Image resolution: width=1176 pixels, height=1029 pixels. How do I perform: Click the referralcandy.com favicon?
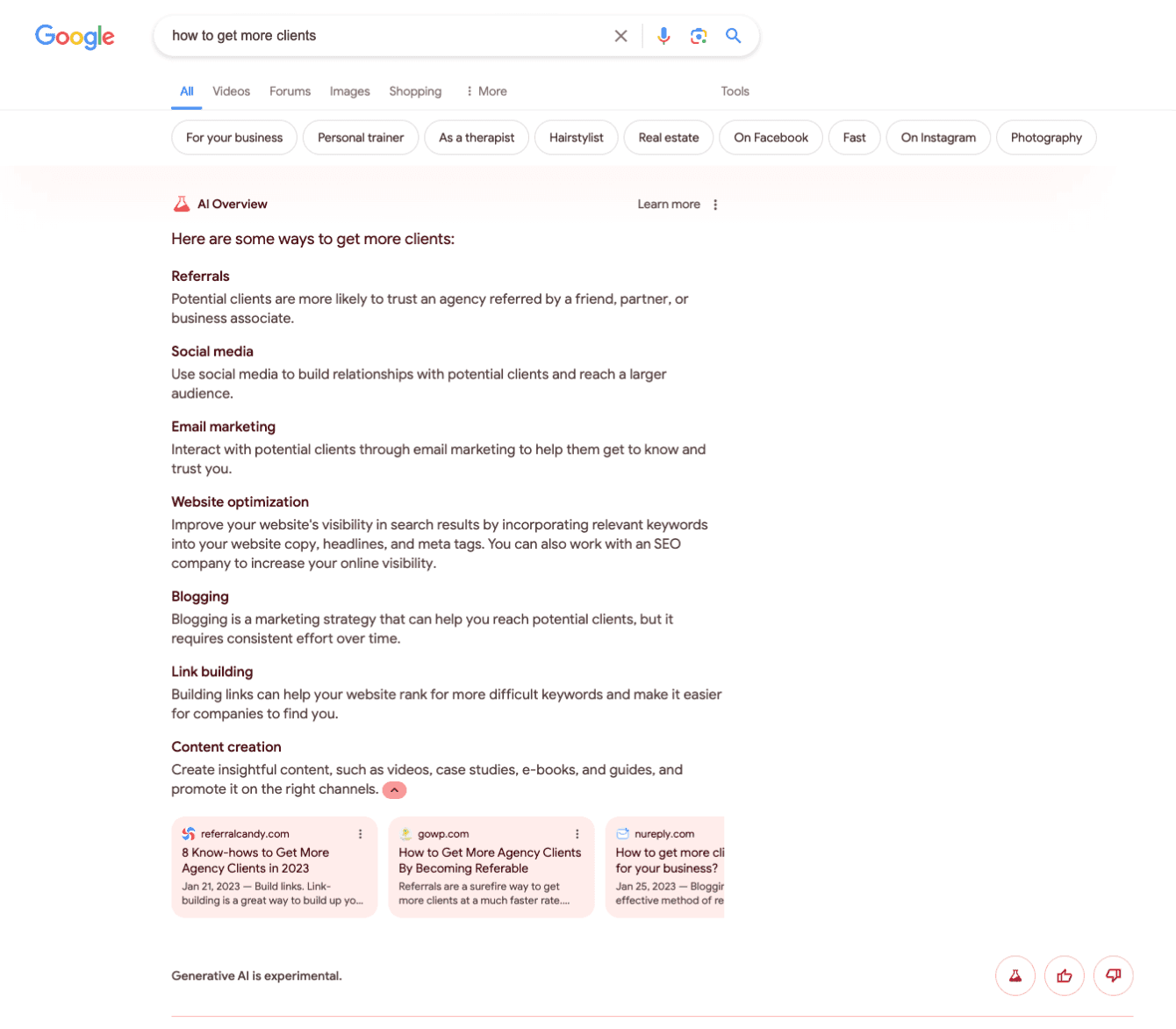[x=189, y=834]
